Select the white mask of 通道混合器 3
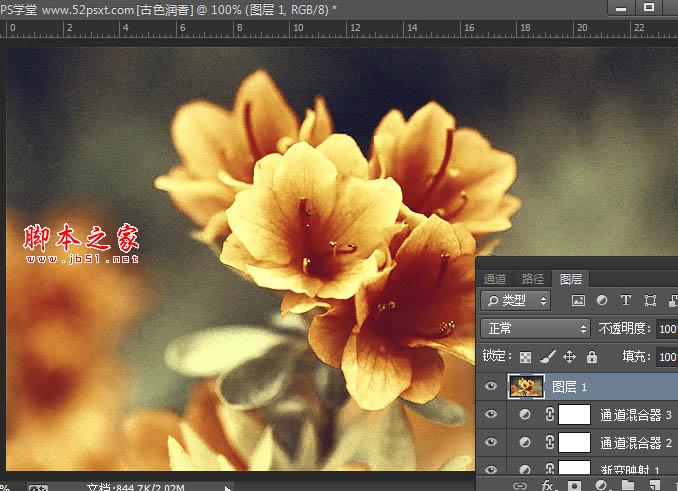This screenshot has width=678, height=491. [575, 415]
